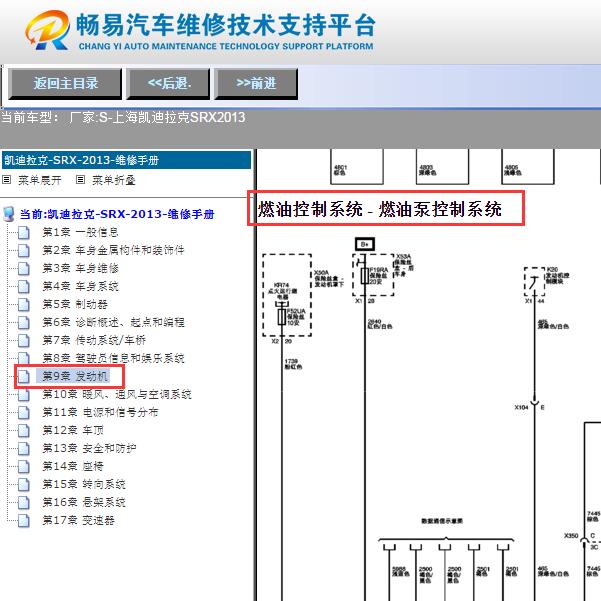Click page icon beside 第15章 转向系统
601x601 pixels.
[x=24, y=485]
